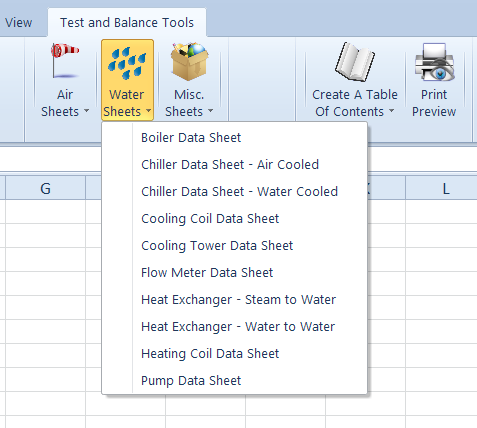Open Print Preview printer icon
Image resolution: width=477 pixels, height=428 pixels.
click(x=434, y=62)
